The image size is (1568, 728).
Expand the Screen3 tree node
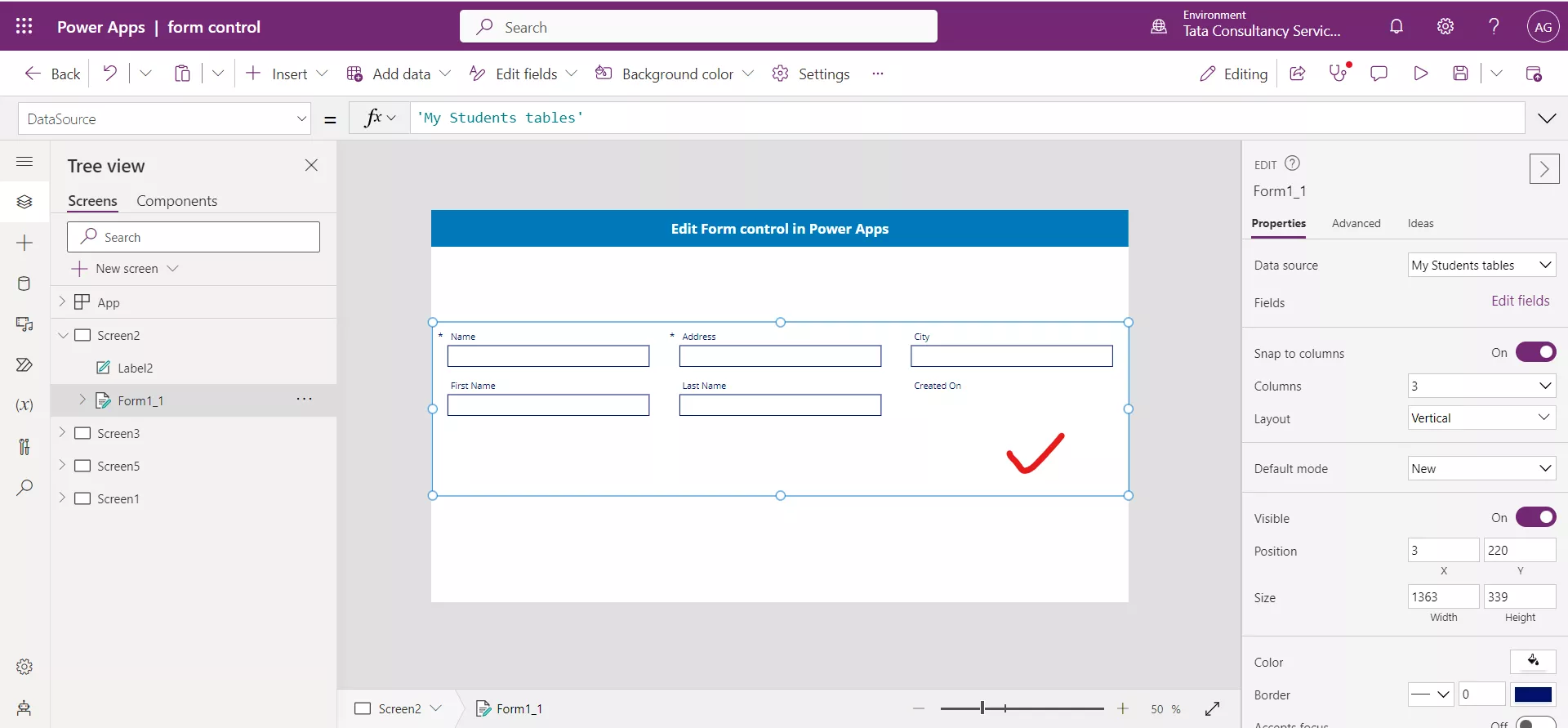(x=62, y=432)
